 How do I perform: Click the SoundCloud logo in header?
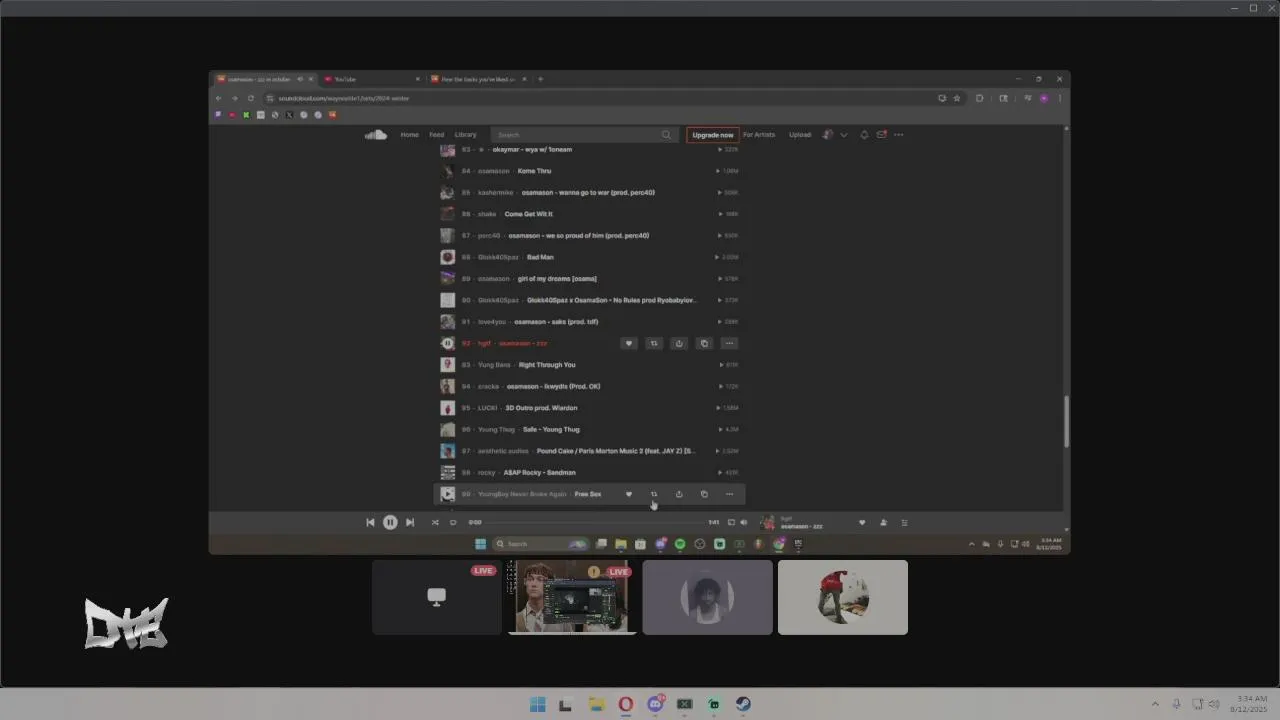[376, 134]
